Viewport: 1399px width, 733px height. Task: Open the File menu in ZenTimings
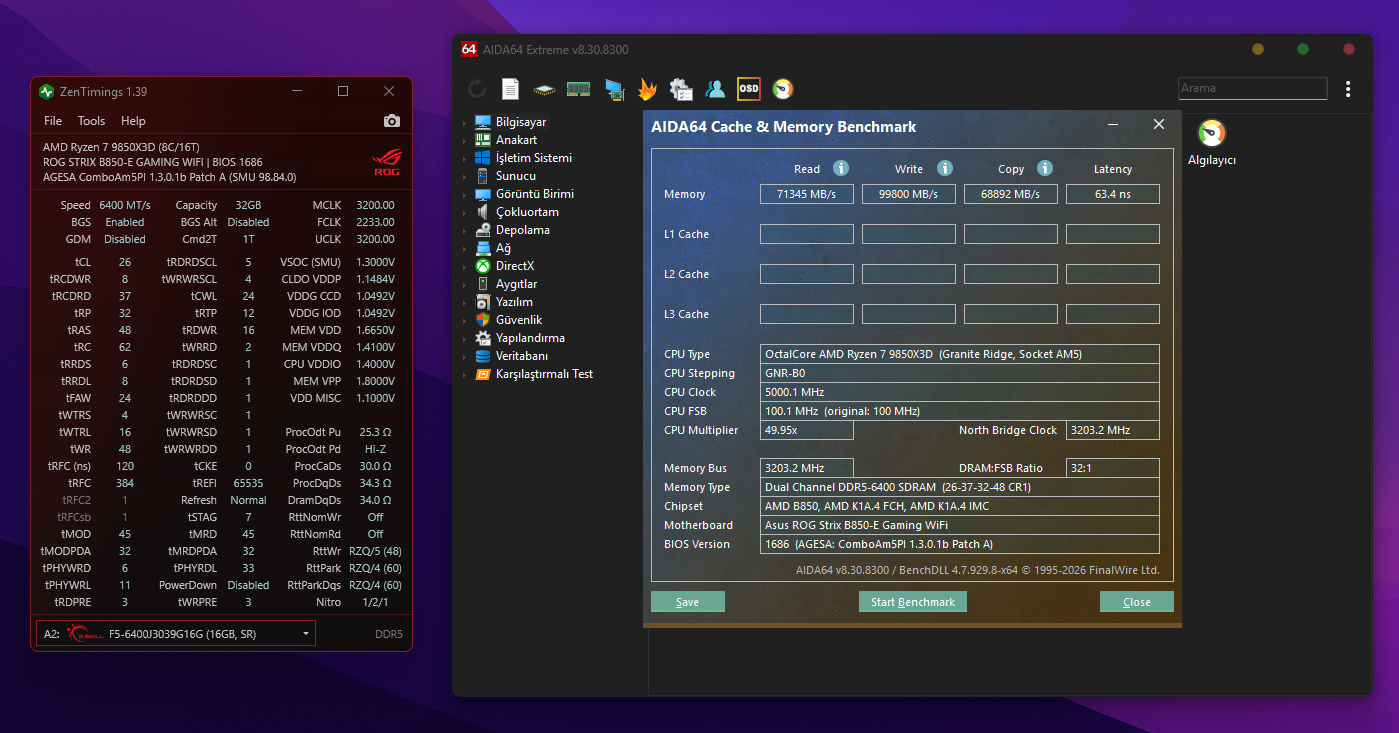click(53, 121)
